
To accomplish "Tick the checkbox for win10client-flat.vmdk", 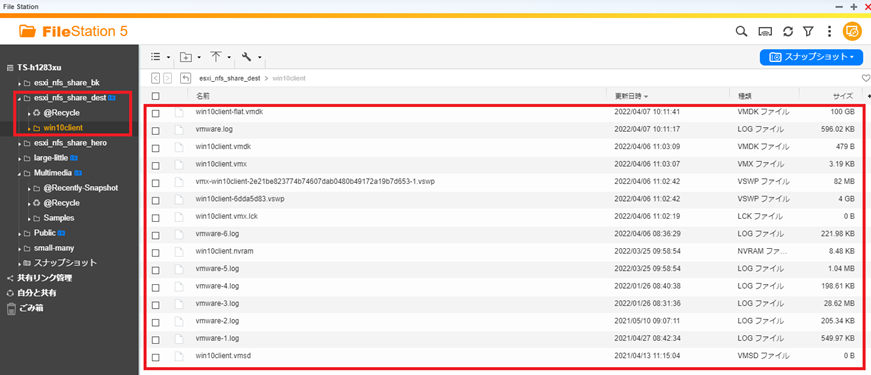I will (x=156, y=113).
